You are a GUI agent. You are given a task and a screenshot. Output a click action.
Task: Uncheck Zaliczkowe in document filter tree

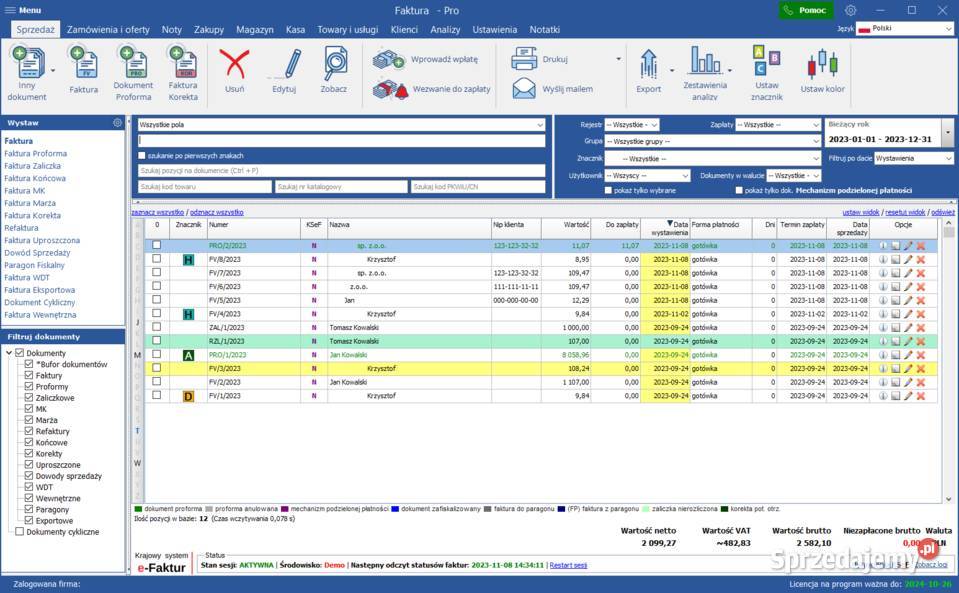30,398
